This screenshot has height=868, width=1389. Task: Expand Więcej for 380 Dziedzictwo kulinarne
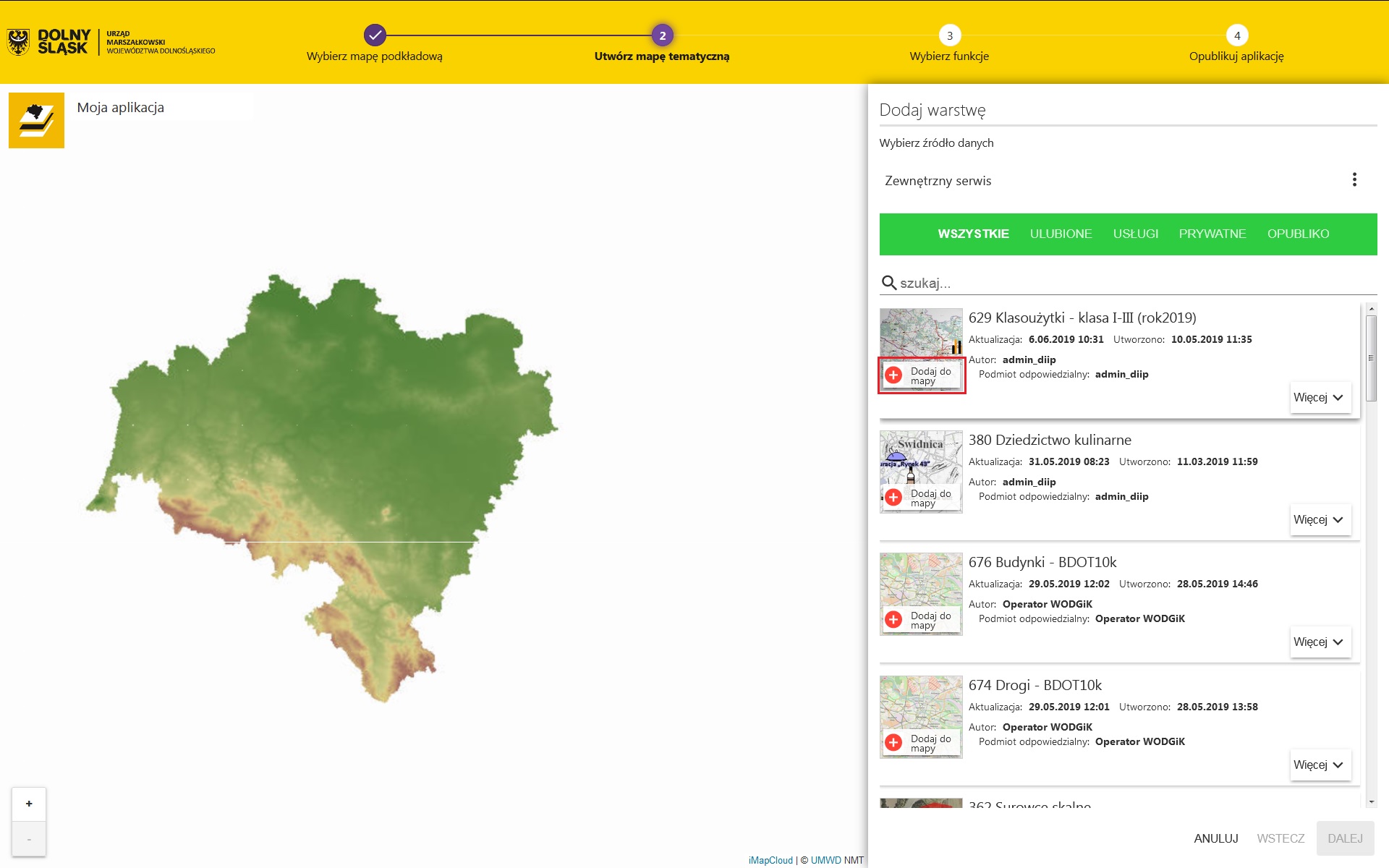click(1320, 519)
